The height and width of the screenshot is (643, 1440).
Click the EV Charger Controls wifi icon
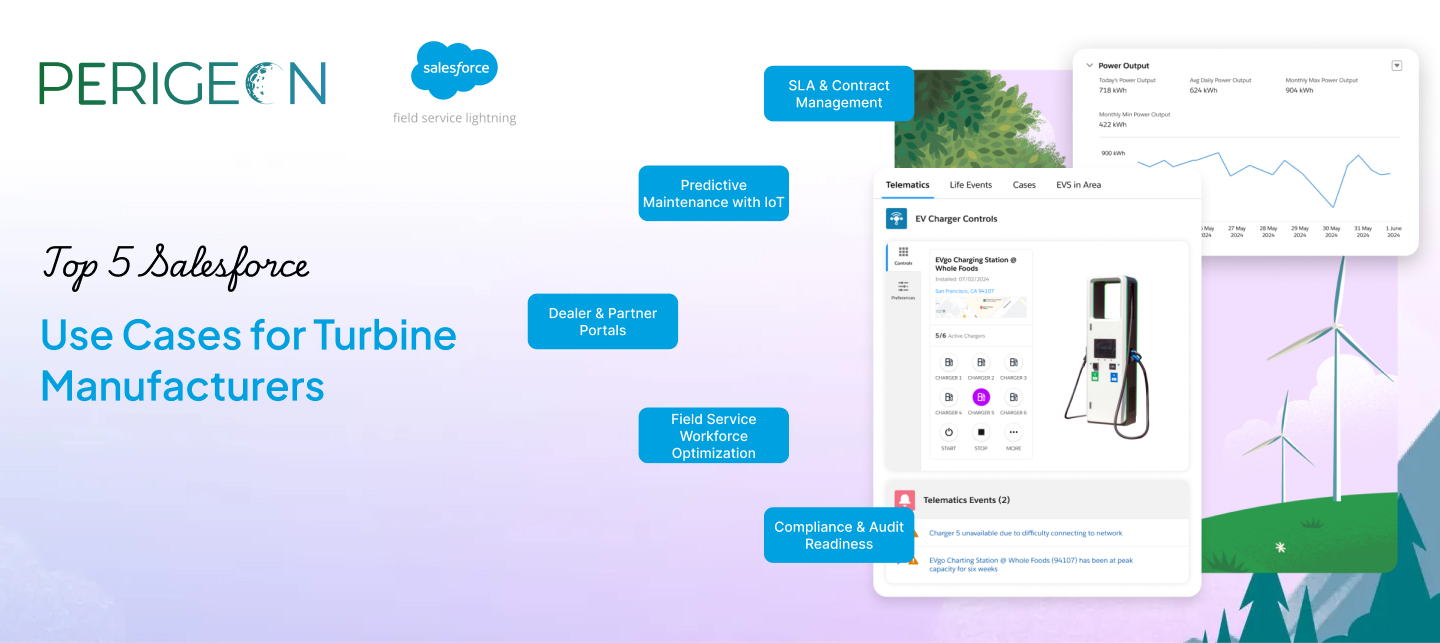[x=896, y=219]
